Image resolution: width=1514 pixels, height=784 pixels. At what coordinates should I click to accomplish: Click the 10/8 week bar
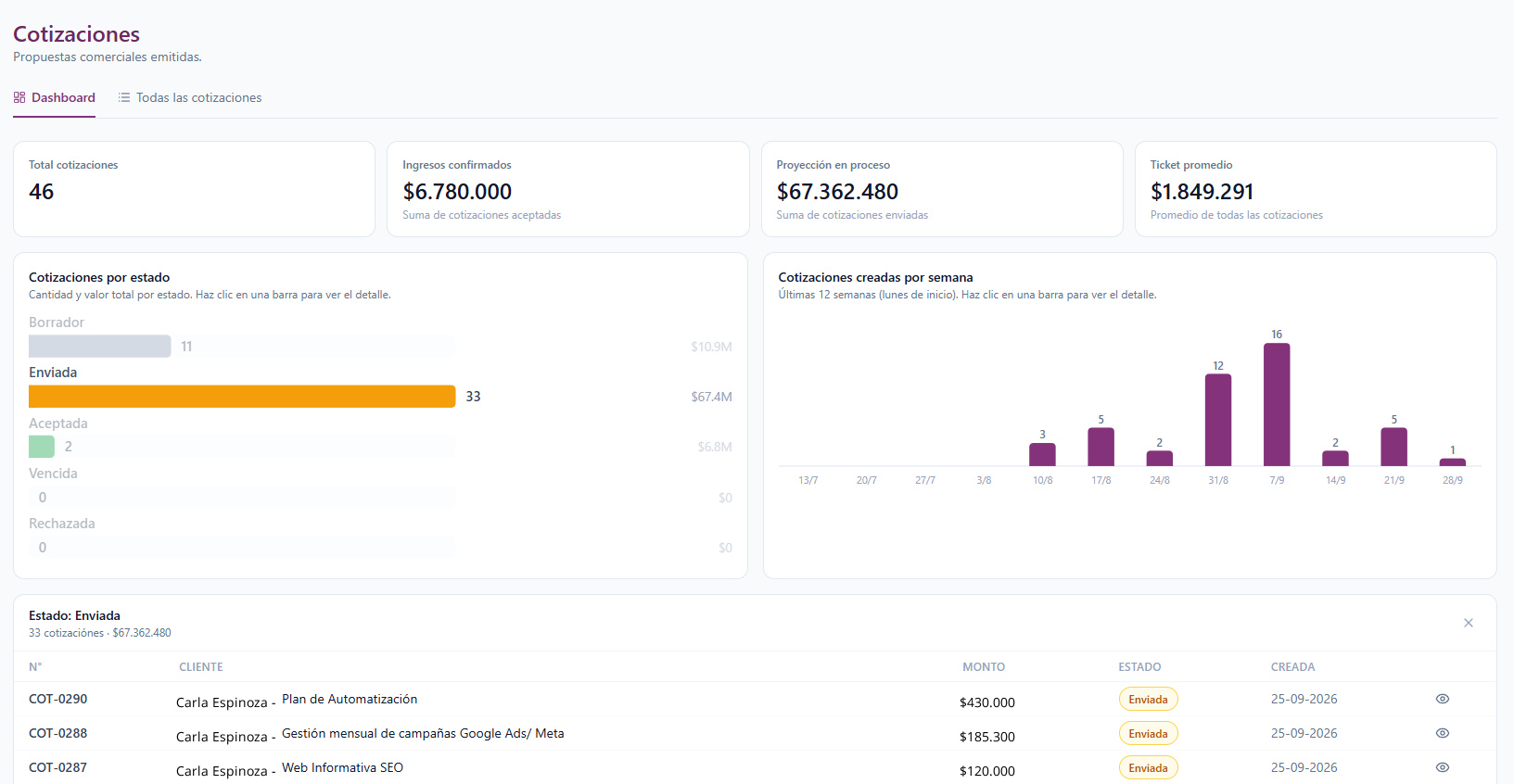coord(1043,454)
